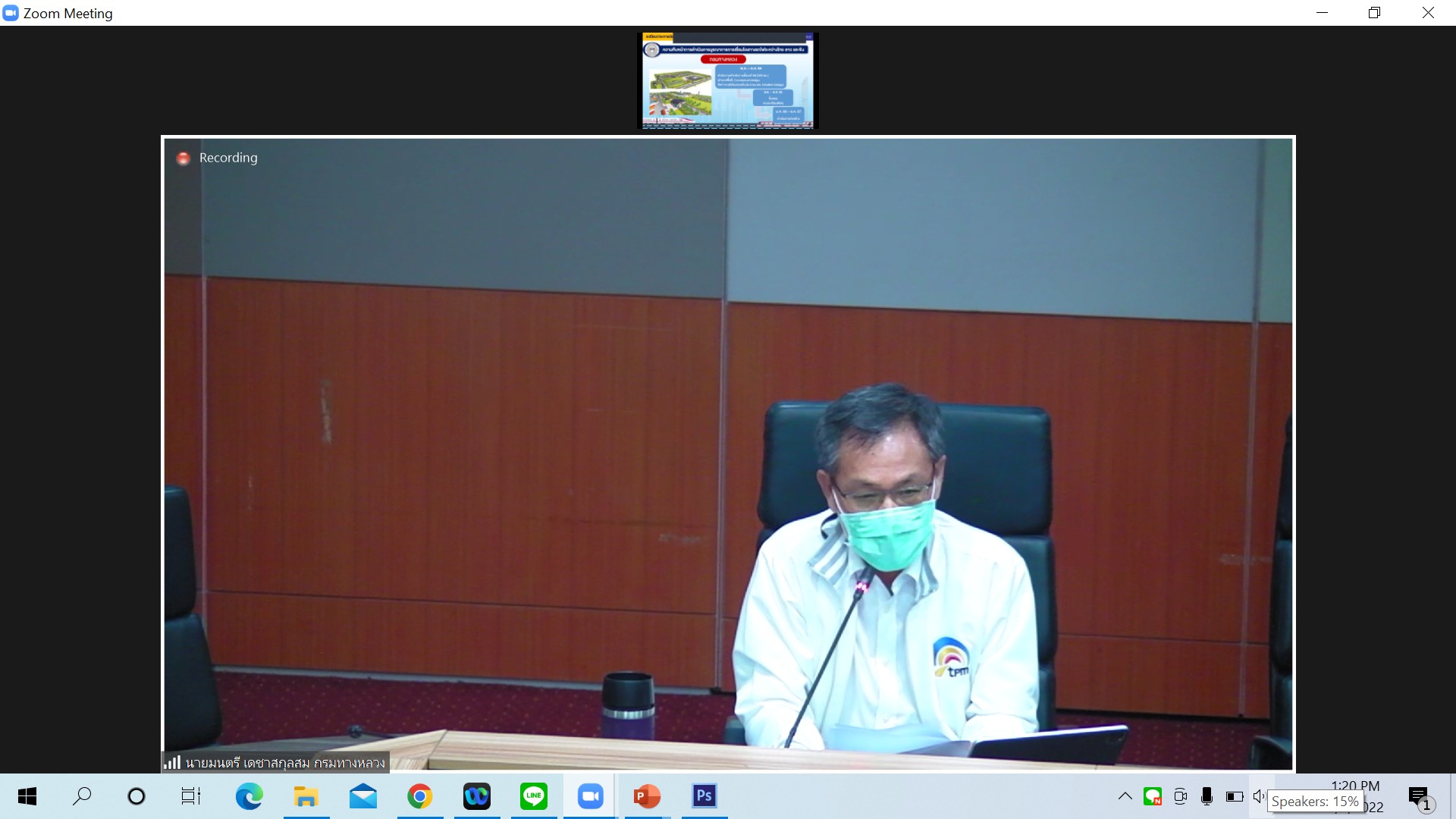The height and width of the screenshot is (819, 1456).
Task: Switch to PowerPoint on the taskbar
Action: [x=647, y=796]
